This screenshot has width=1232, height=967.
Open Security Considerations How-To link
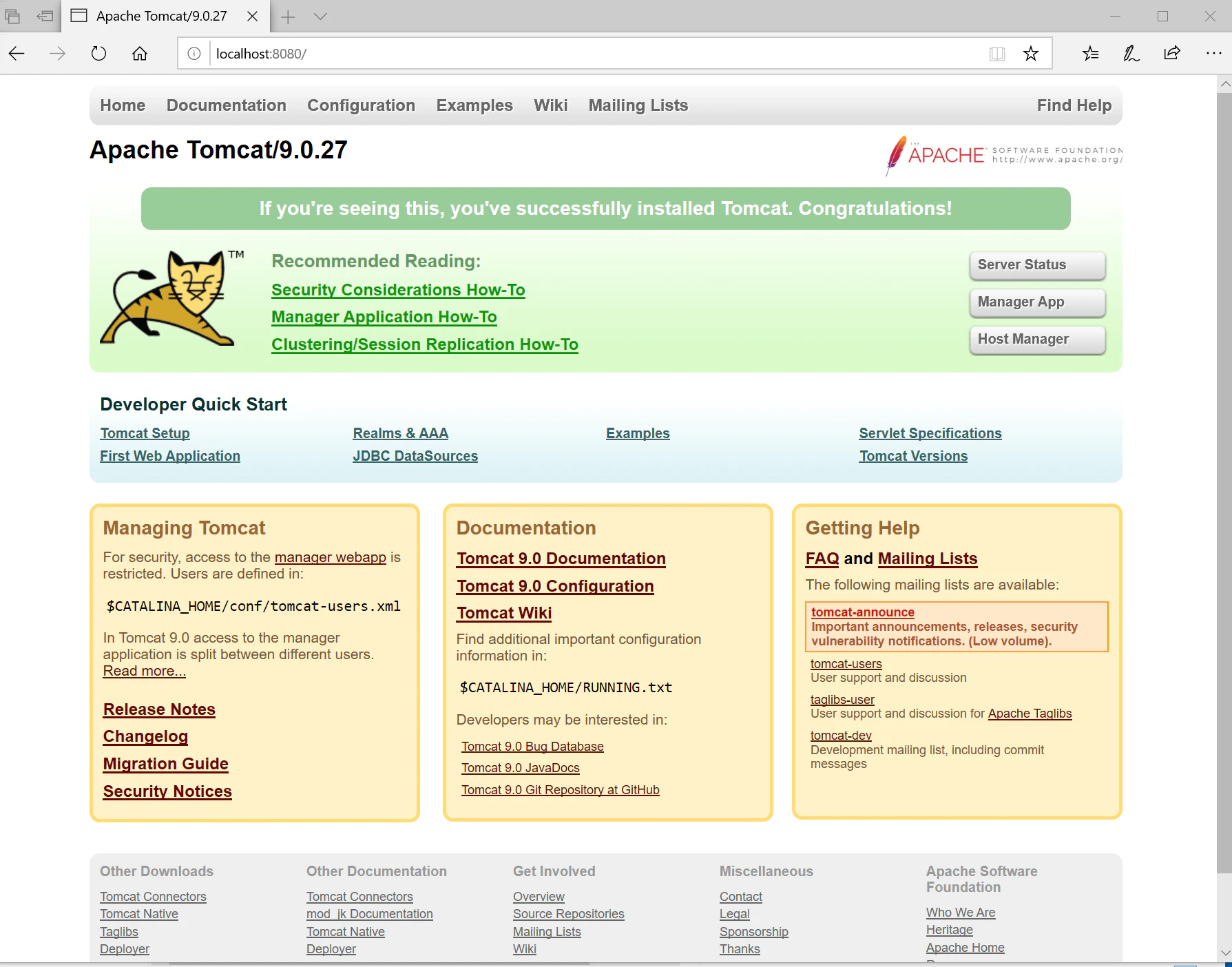[398, 290]
